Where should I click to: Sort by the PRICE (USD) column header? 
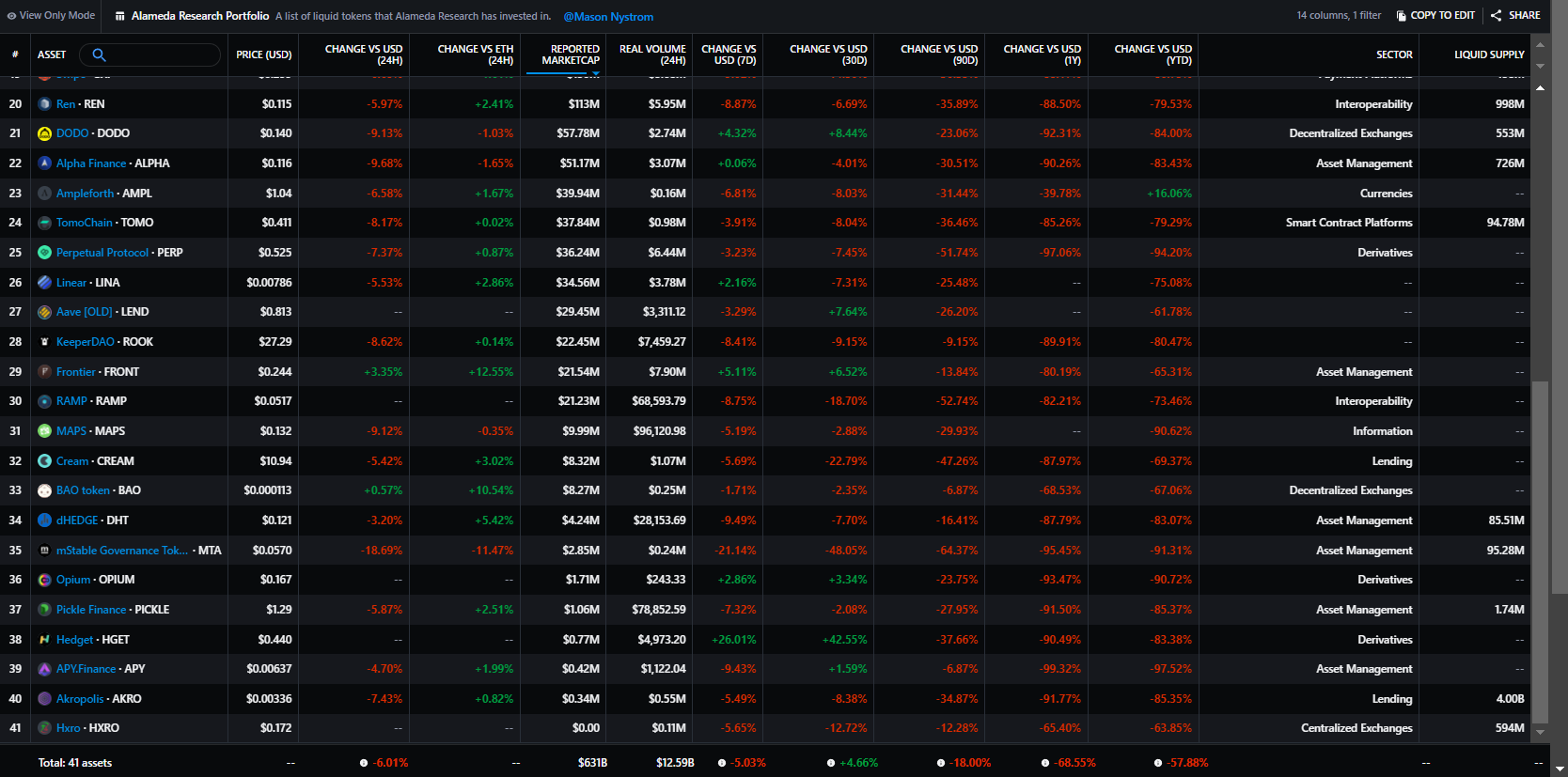[263, 54]
